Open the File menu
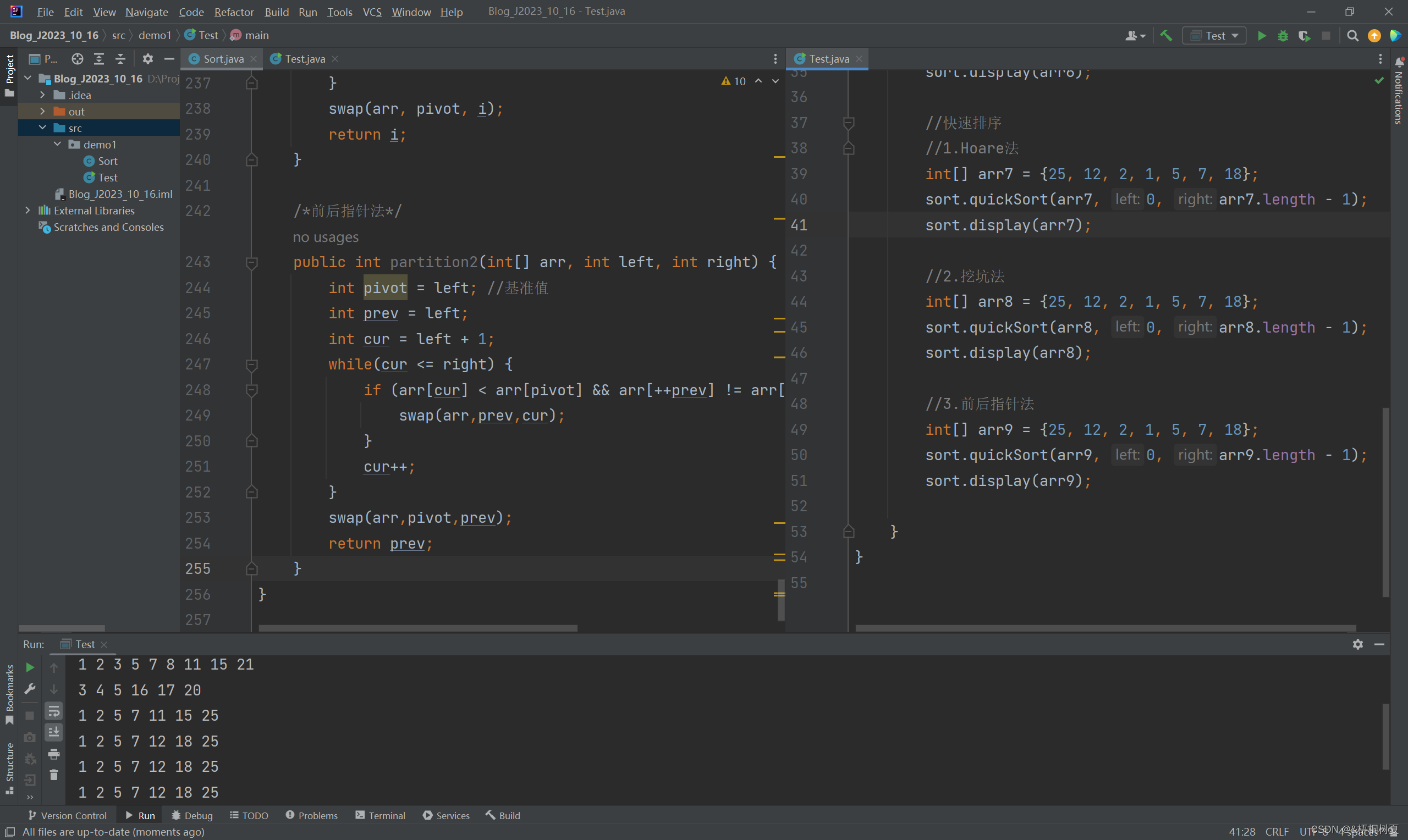Viewport: 1408px width, 840px height. (45, 12)
